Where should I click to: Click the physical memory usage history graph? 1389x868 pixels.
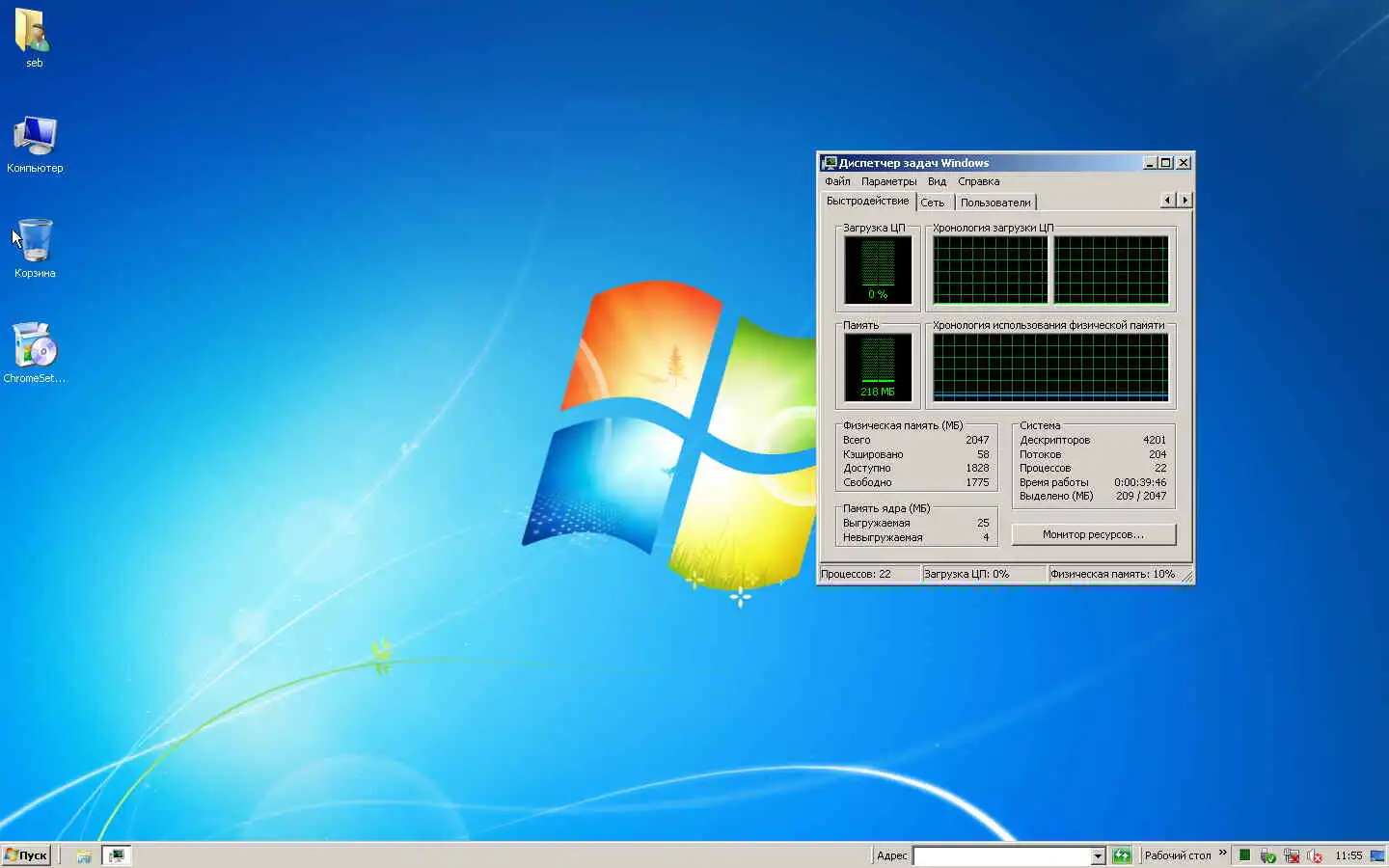(1050, 366)
